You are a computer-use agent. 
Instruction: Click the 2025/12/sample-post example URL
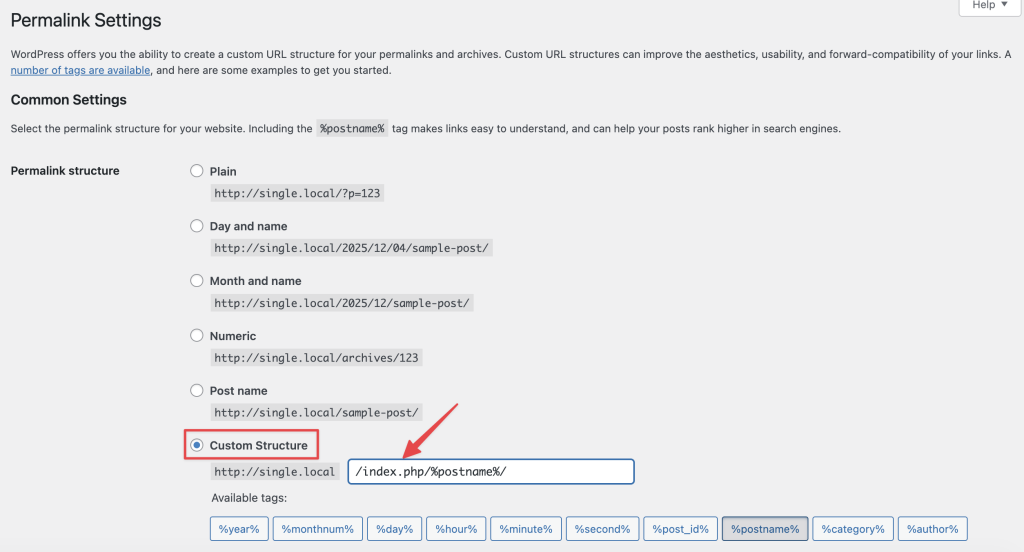tap(342, 303)
